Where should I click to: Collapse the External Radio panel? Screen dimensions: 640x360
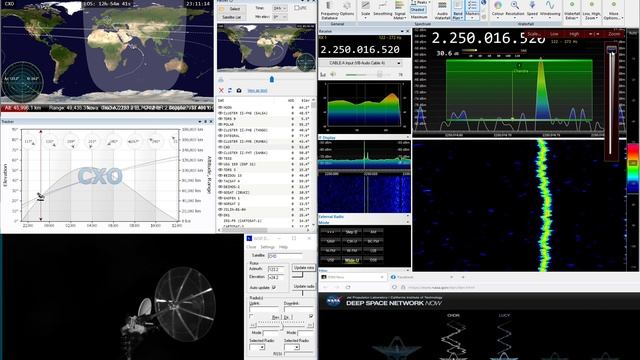click(x=407, y=216)
